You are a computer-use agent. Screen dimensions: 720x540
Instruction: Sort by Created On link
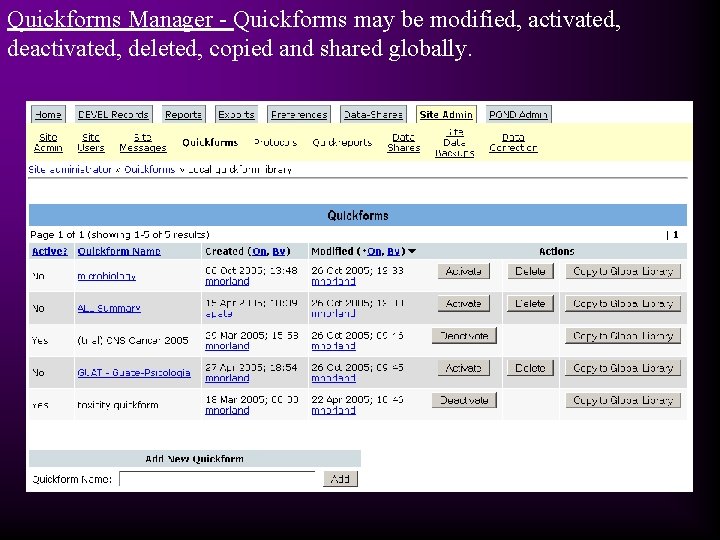click(259, 251)
